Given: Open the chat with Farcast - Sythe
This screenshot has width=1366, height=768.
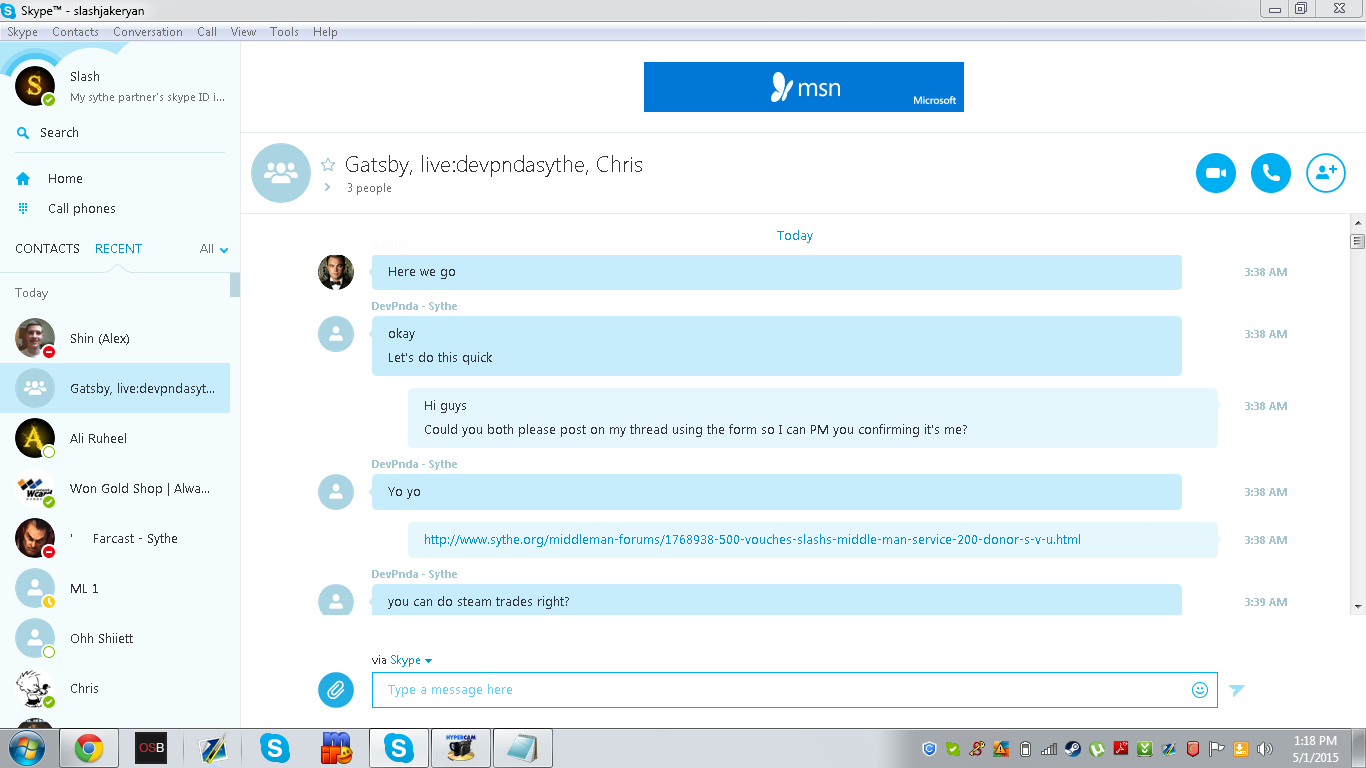Looking at the screenshot, I should tap(115, 538).
